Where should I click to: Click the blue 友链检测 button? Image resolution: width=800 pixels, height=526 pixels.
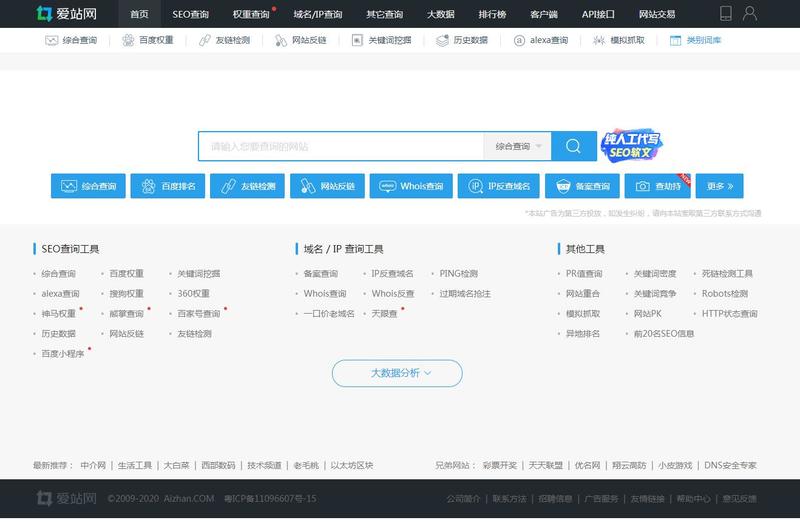(x=247, y=186)
